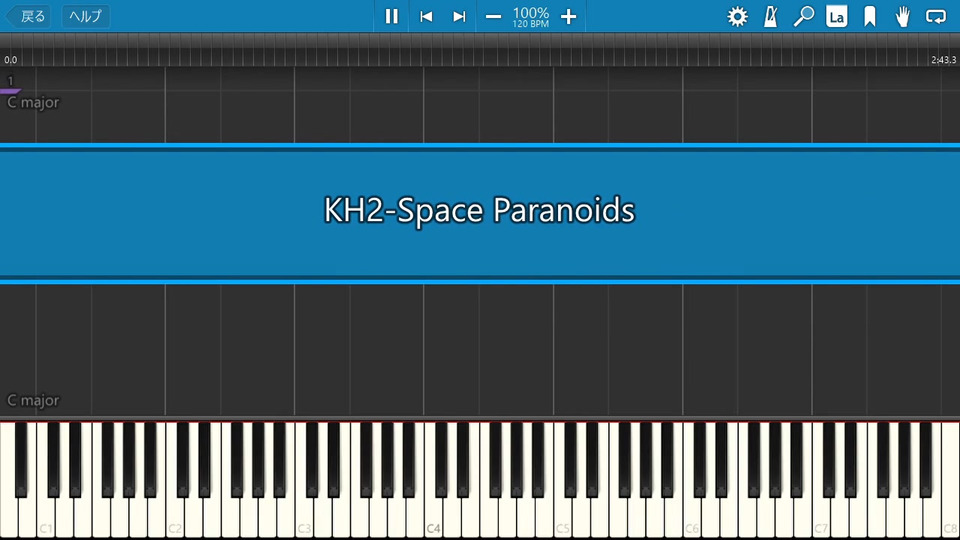This screenshot has width=960, height=540.
Task: Open the hand selection icon
Action: coord(902,17)
